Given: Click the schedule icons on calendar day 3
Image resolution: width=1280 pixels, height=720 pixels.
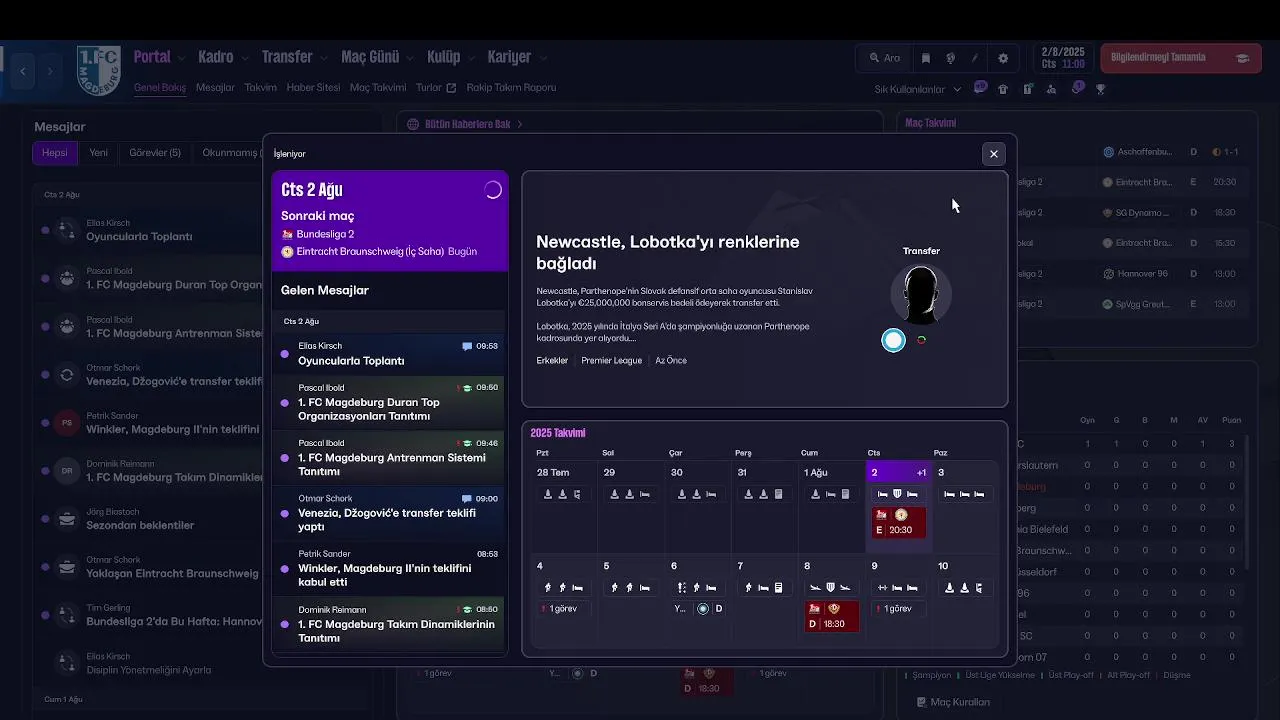Looking at the screenshot, I should pos(963,494).
